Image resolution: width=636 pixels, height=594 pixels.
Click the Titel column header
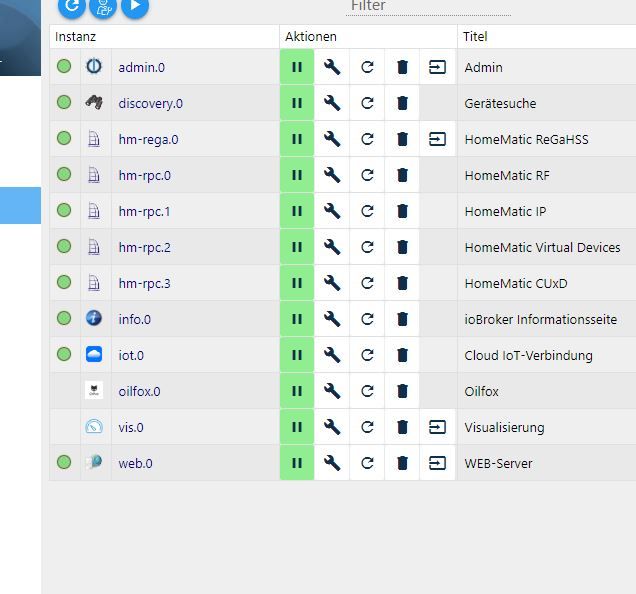[475, 36]
